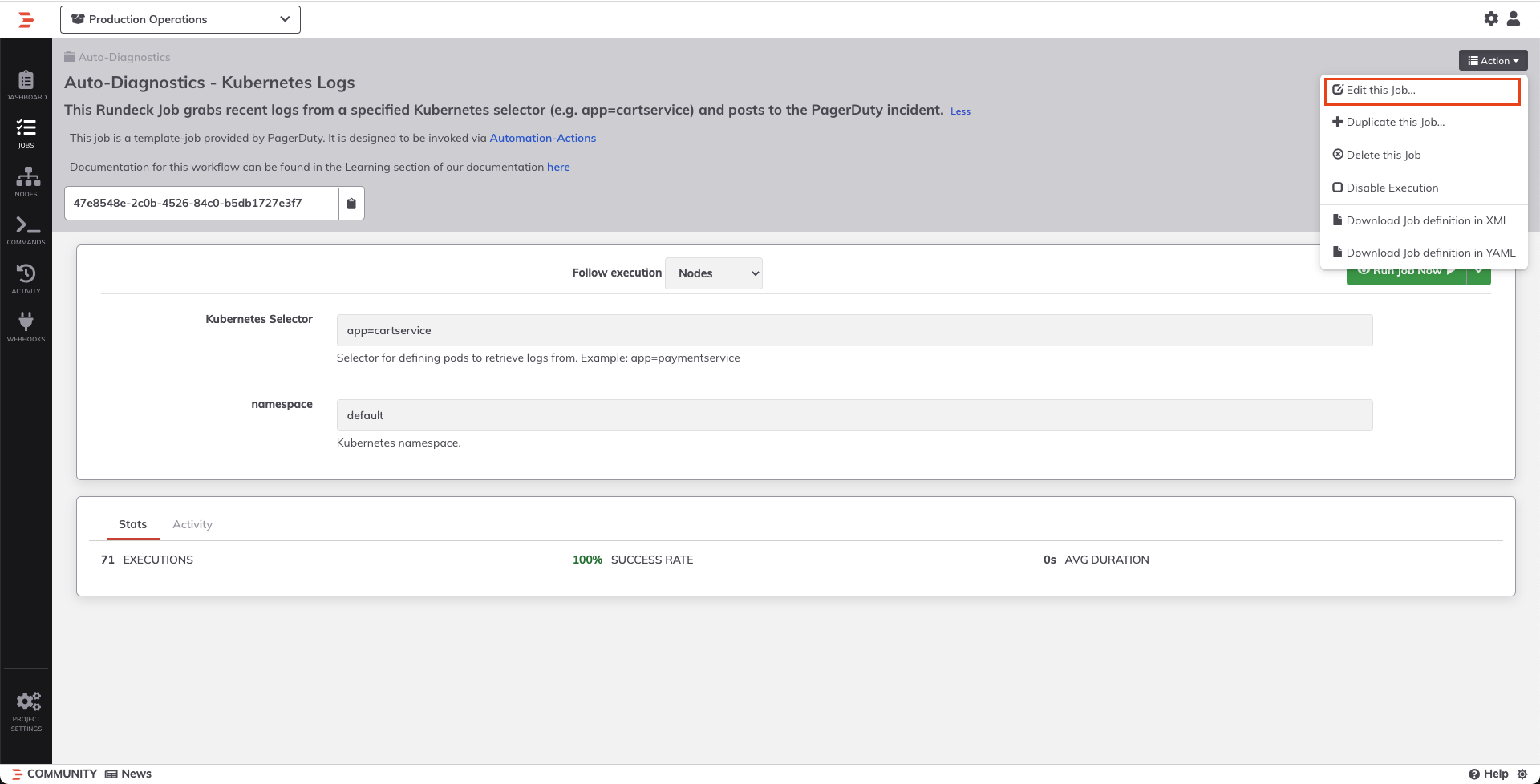This screenshot has height=784, width=1540.
Task: Click the selector example help text
Action: [x=538, y=358]
